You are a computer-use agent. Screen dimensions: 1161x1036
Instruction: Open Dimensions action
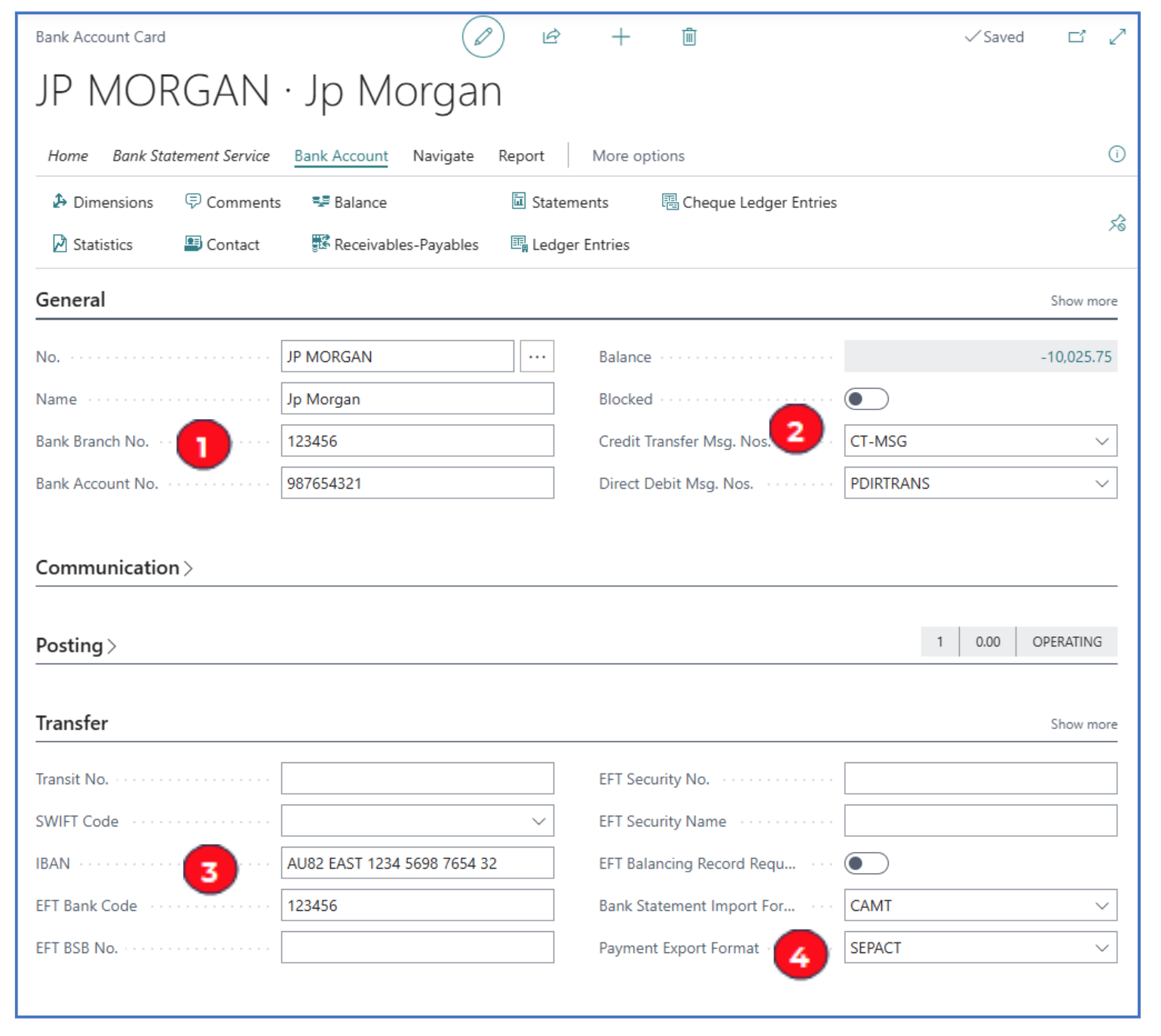(103, 202)
